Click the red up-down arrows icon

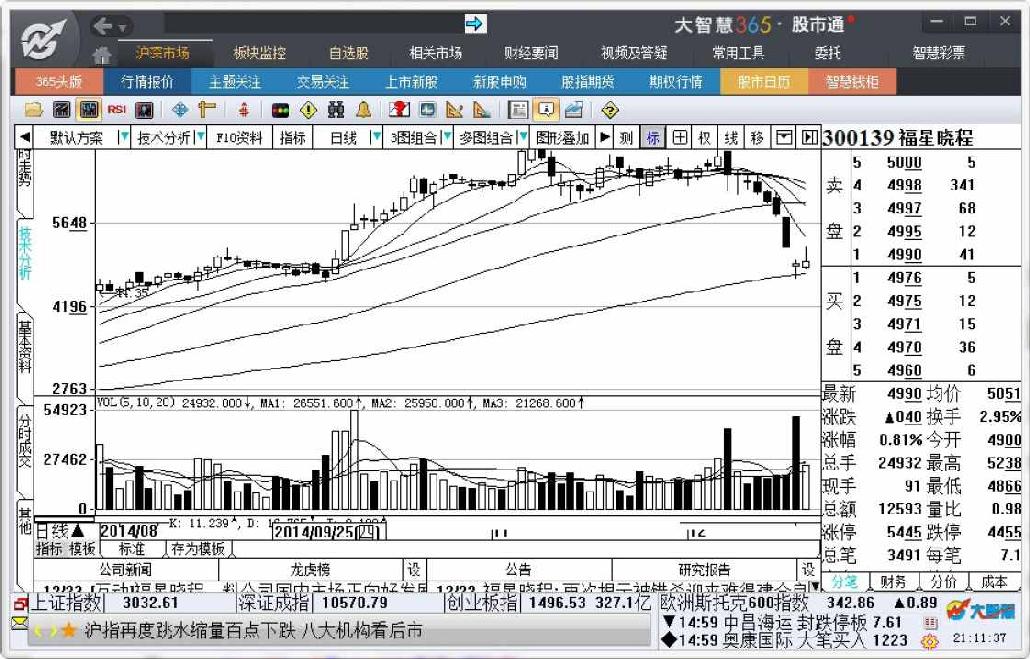tap(243, 110)
